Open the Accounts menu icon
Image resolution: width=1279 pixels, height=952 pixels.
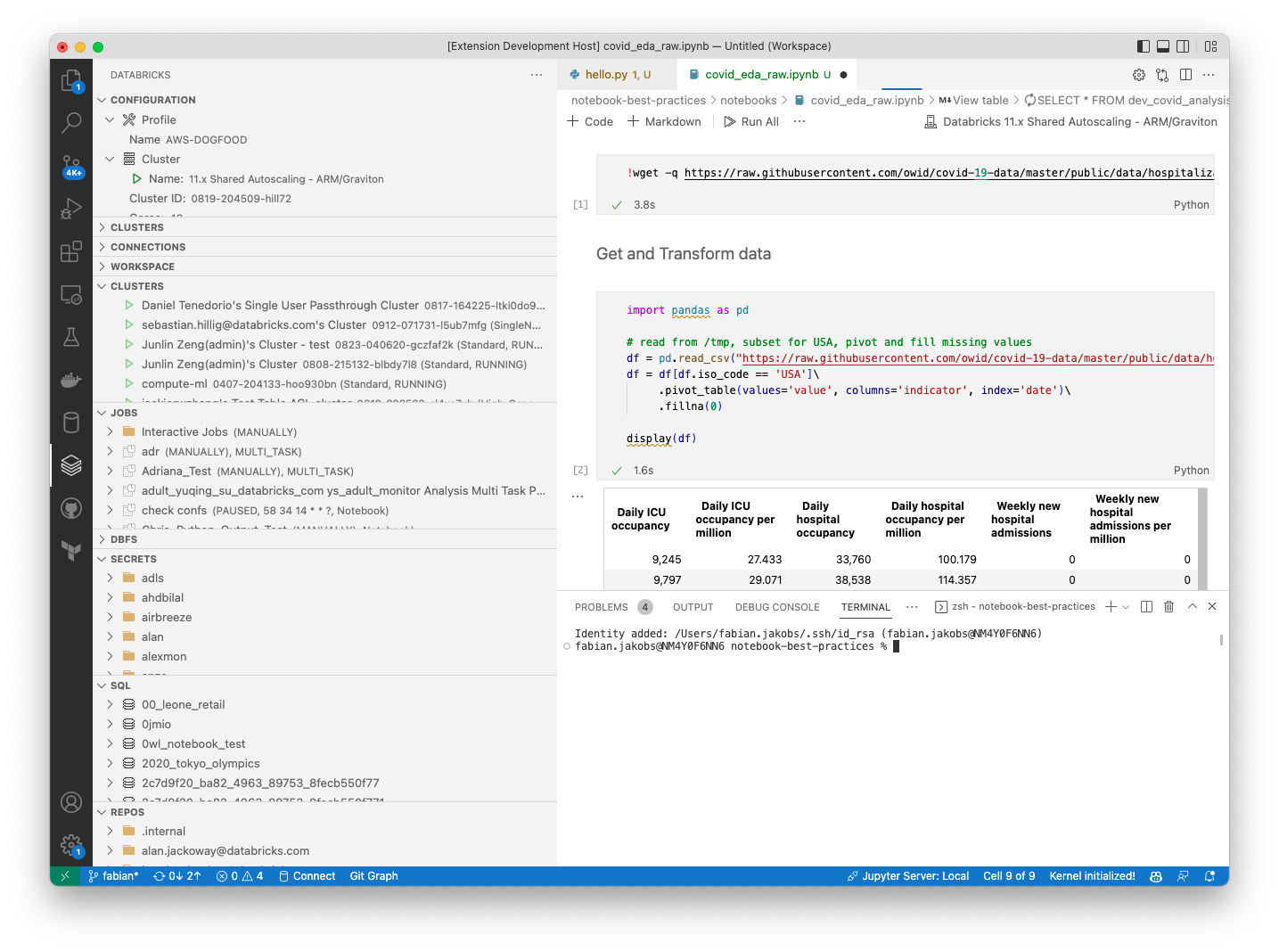(71, 802)
